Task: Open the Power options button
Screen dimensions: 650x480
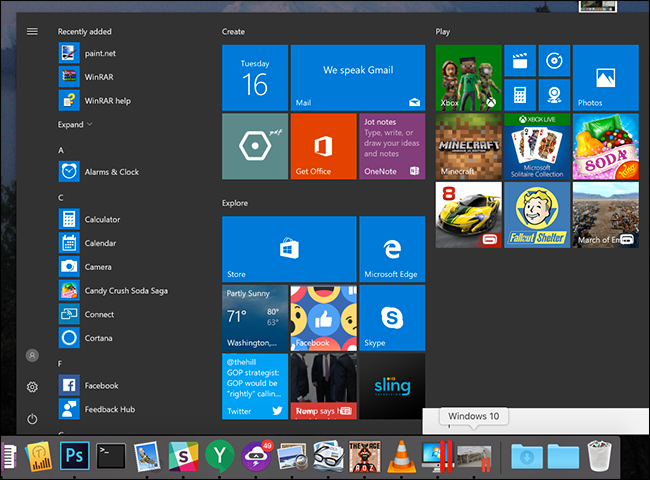Action: tap(32, 419)
